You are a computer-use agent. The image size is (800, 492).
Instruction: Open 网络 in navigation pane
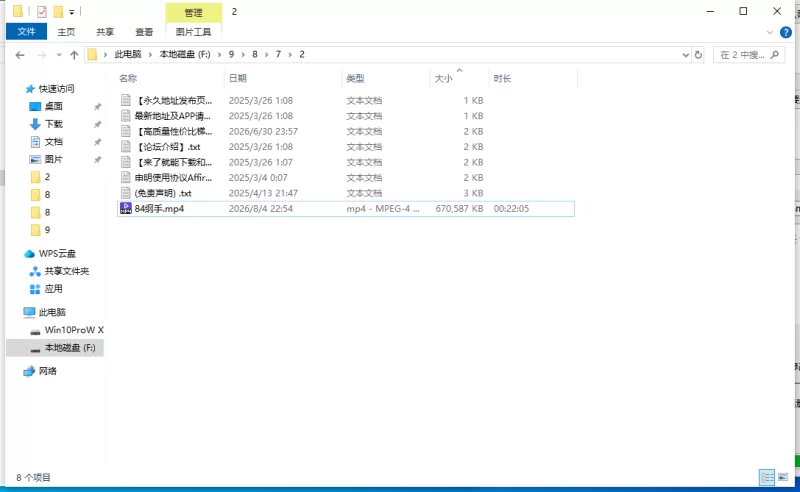pyautogui.click(x=47, y=371)
